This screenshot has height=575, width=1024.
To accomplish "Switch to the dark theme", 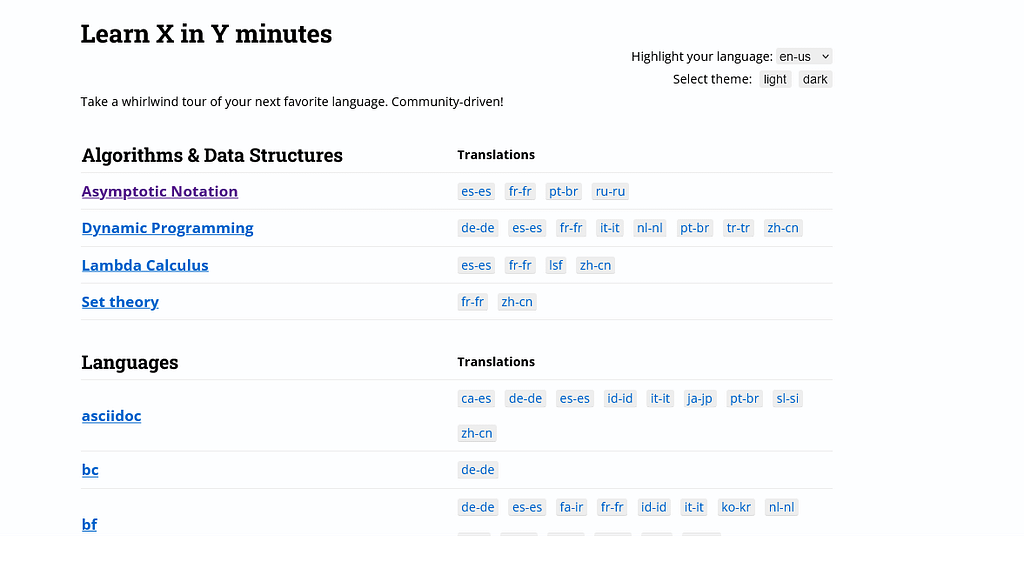I will pyautogui.click(x=815, y=80).
